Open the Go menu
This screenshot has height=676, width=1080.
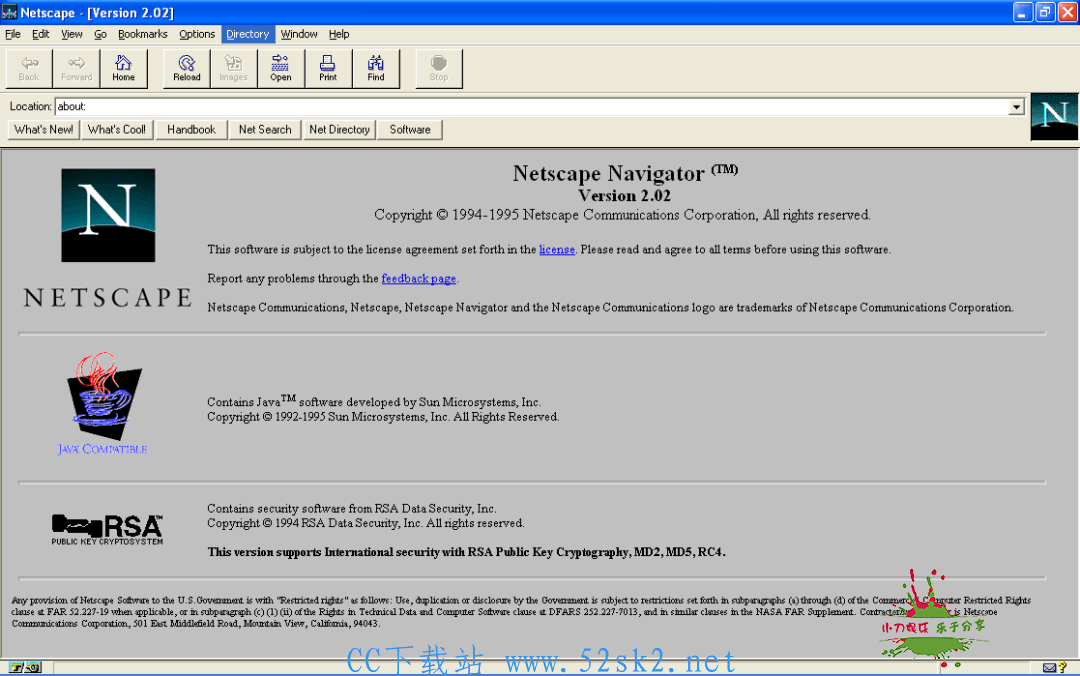pos(101,34)
